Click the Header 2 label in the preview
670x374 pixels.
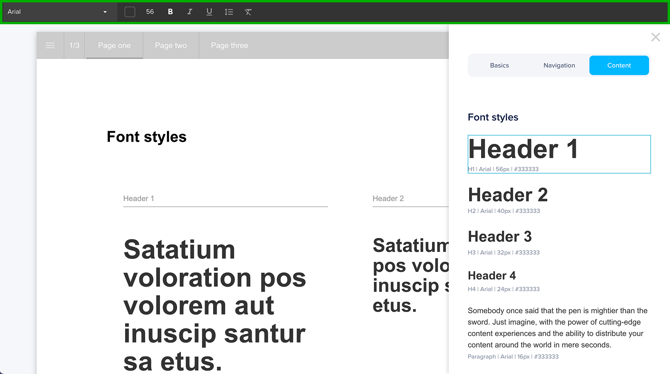tap(388, 198)
